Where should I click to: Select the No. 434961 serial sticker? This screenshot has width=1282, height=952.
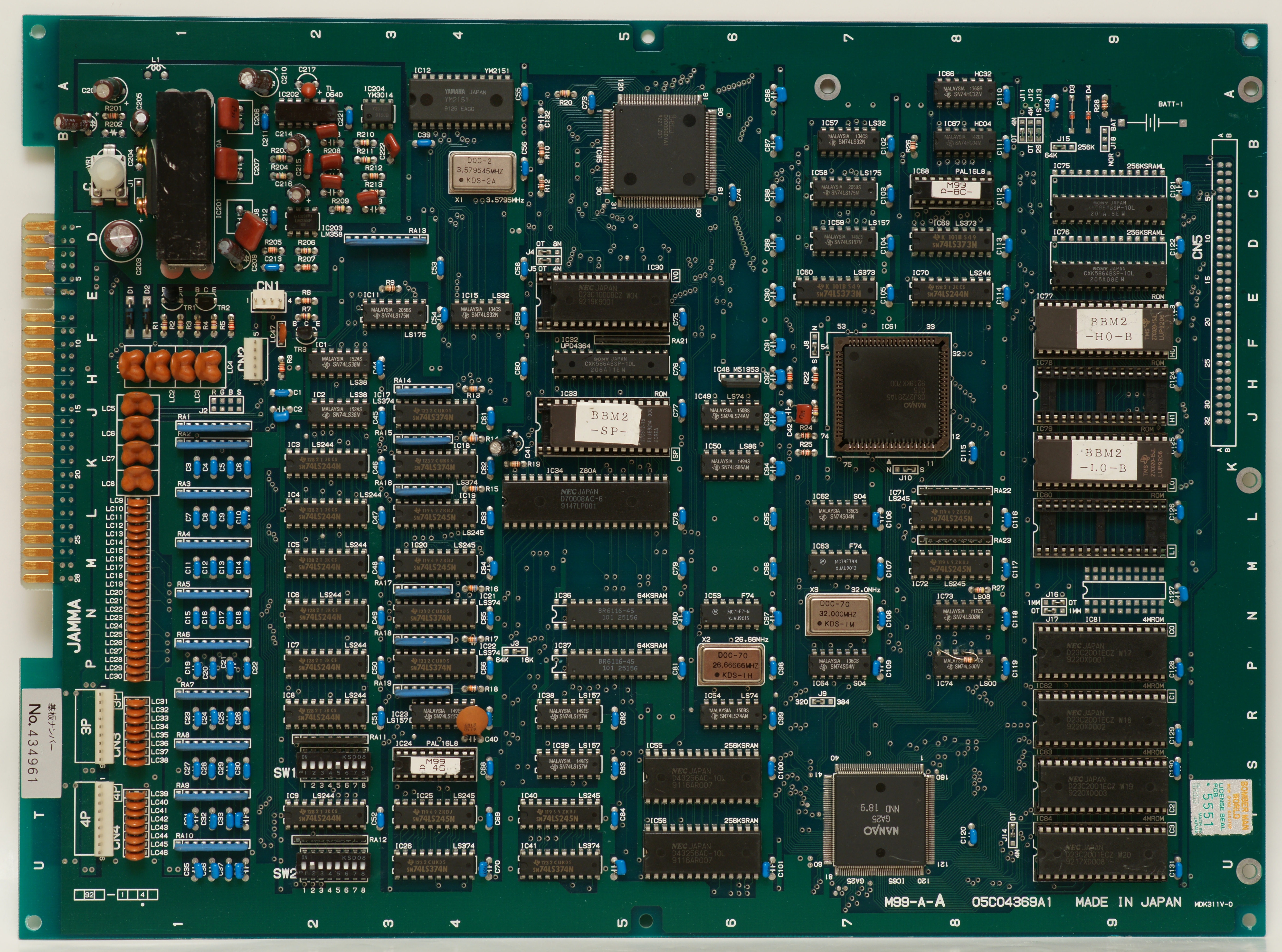point(41,743)
